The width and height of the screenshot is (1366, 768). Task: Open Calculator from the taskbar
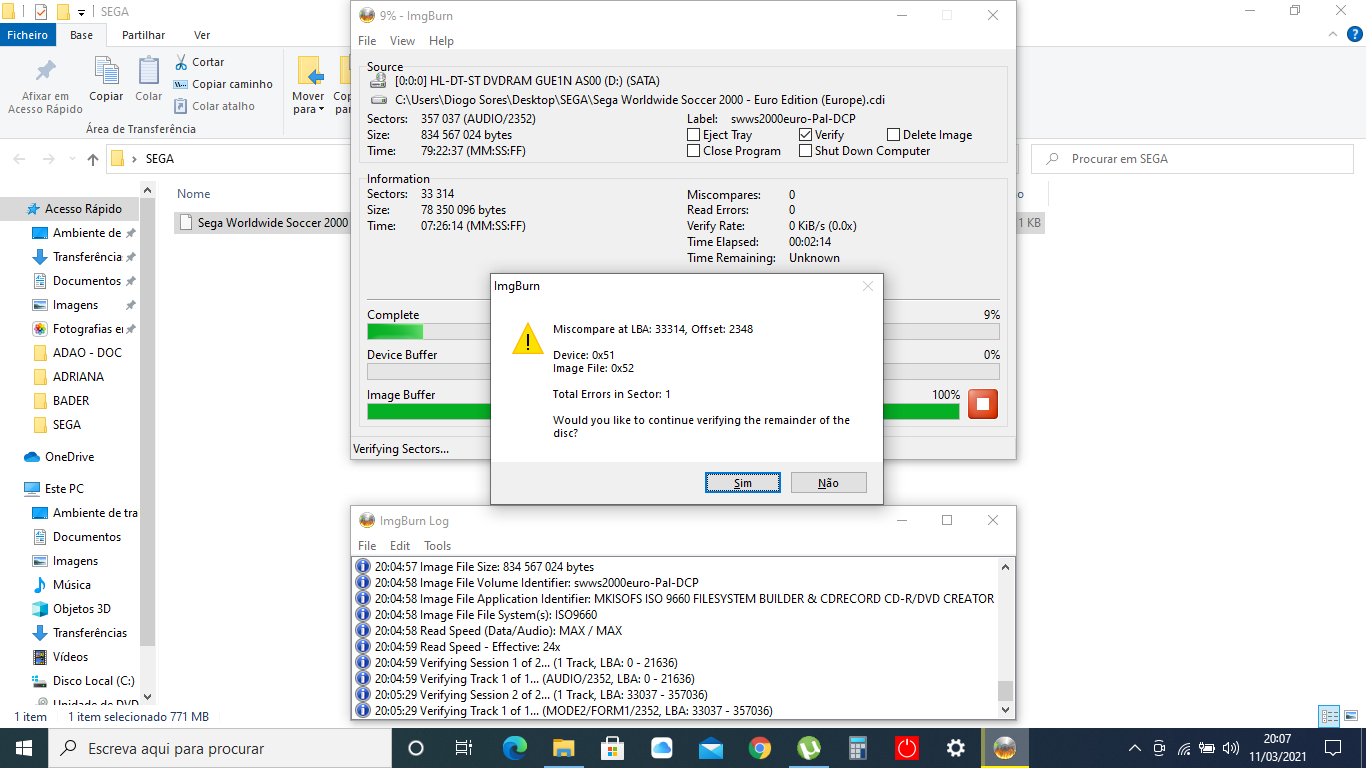[x=857, y=748]
